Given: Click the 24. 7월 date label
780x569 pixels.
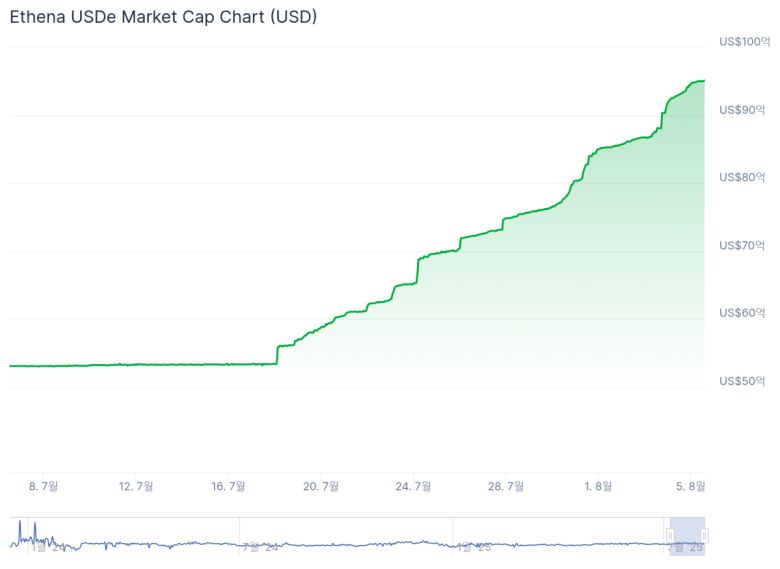Looking at the screenshot, I should click(x=413, y=486).
